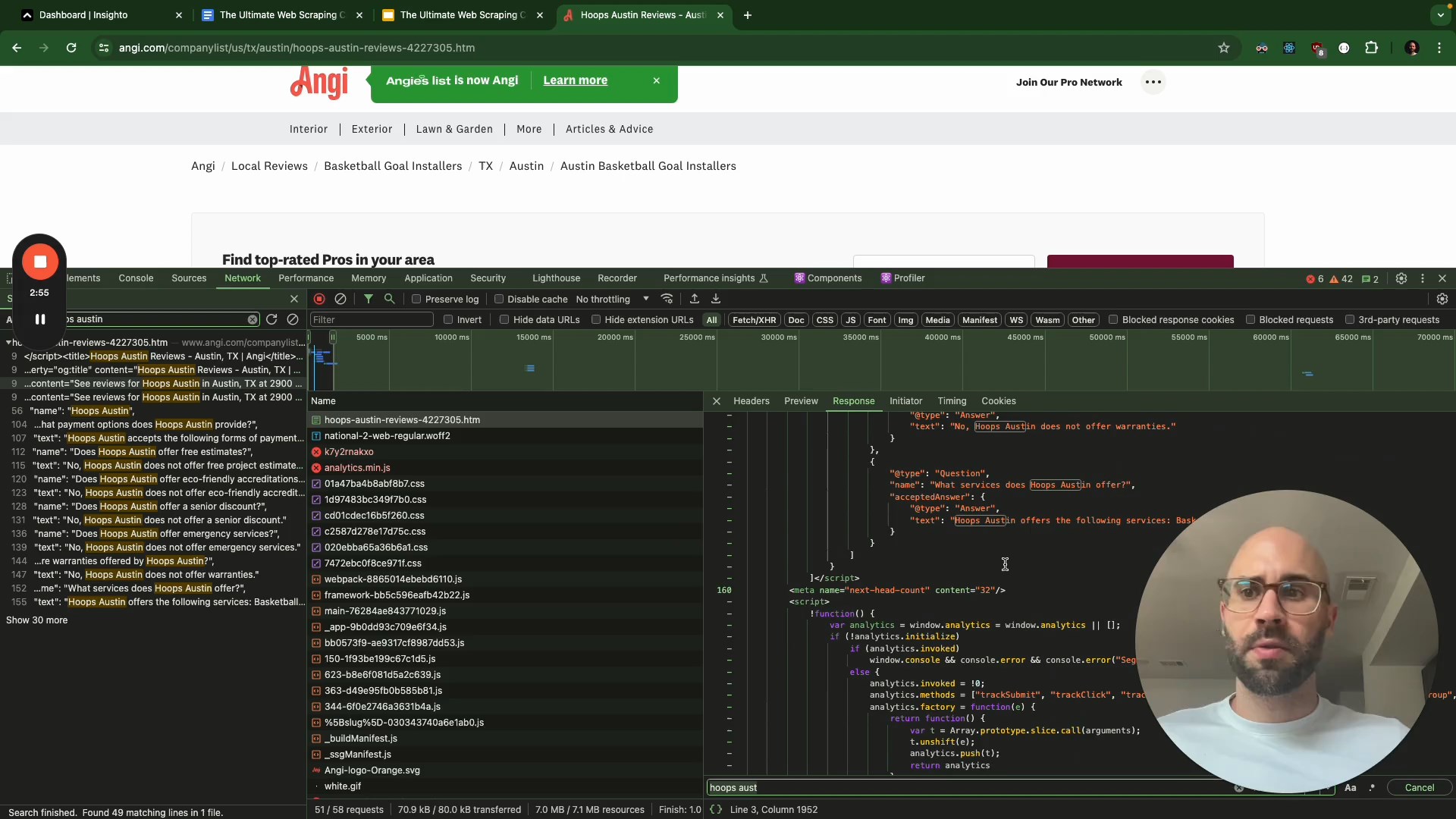Open the Headers tab of request

pos(752,401)
